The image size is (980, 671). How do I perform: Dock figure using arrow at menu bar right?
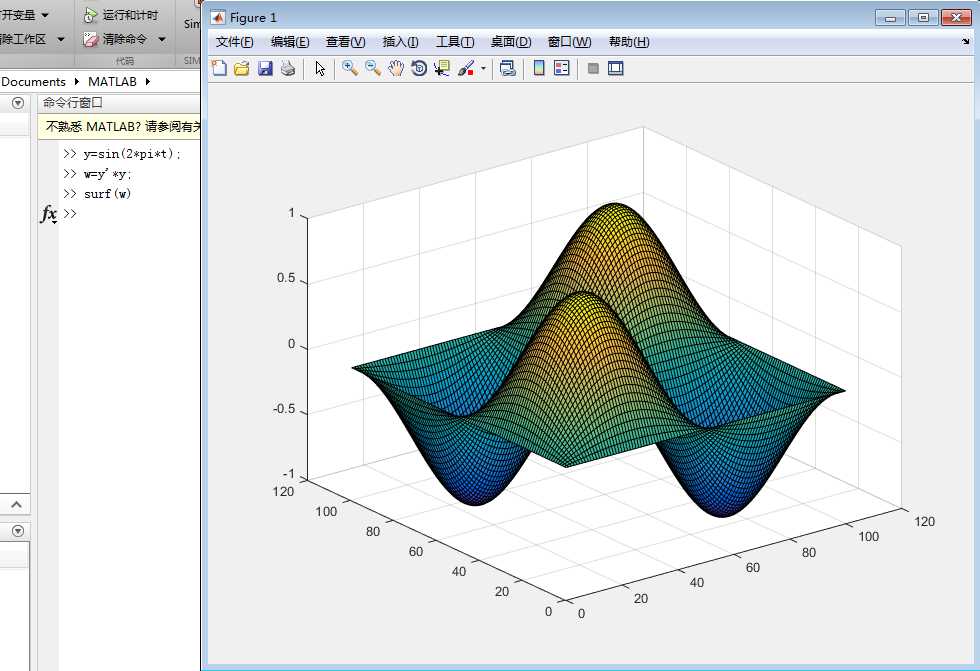tap(966, 42)
